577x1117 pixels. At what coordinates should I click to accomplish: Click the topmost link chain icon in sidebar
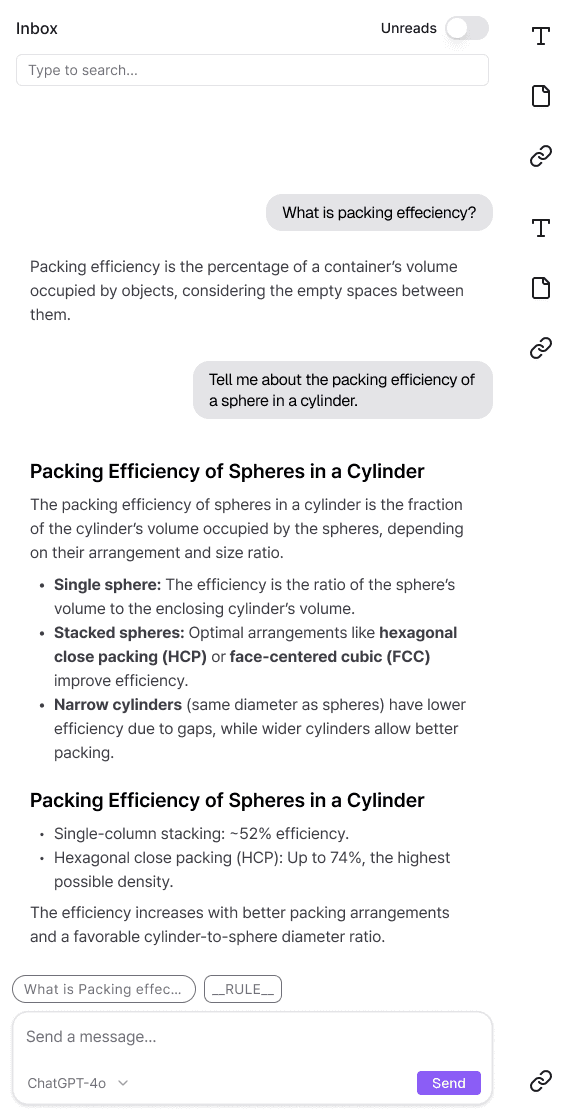(541, 156)
